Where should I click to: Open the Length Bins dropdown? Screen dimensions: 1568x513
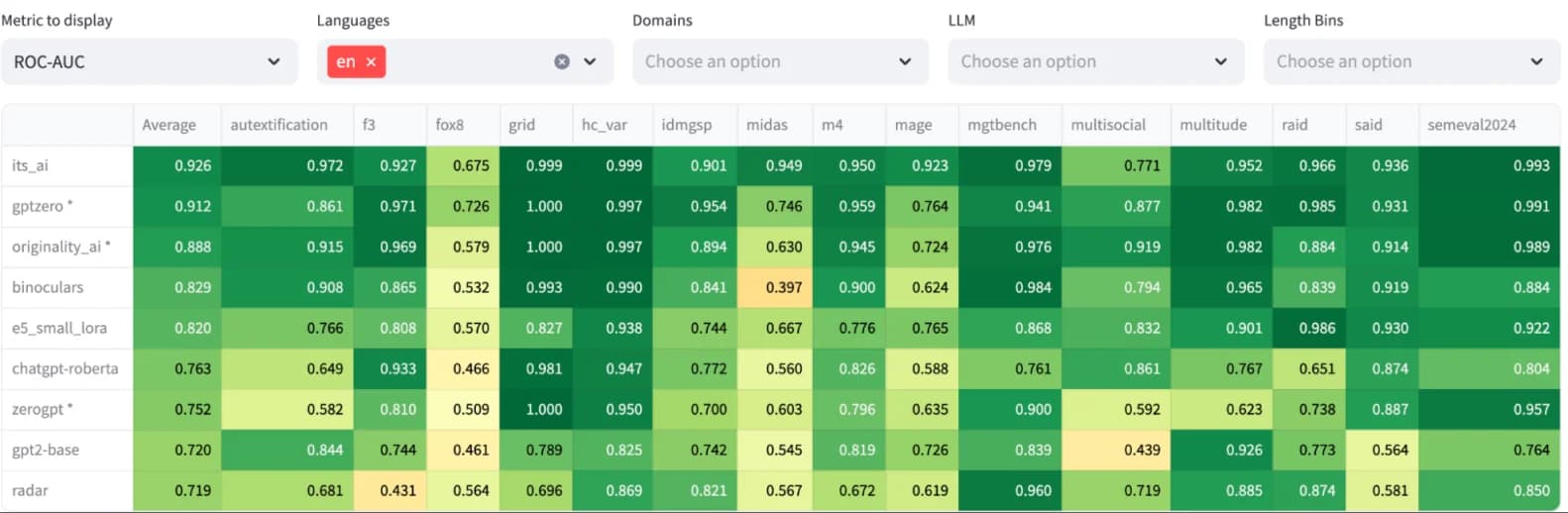coord(1410,61)
